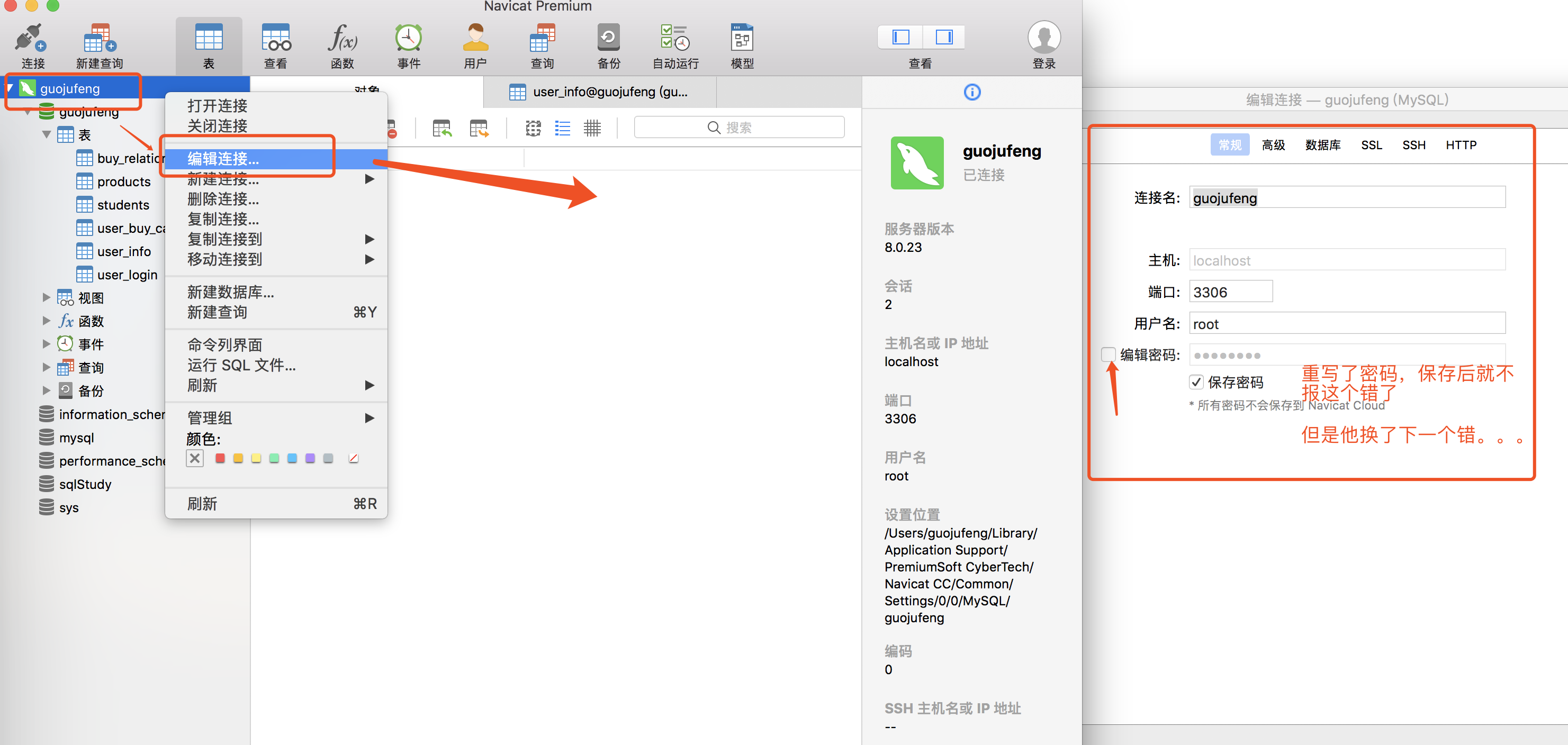The image size is (1568, 745).
Task: Click the 函数 f(x) toolbar icon
Action: pyautogui.click(x=342, y=38)
